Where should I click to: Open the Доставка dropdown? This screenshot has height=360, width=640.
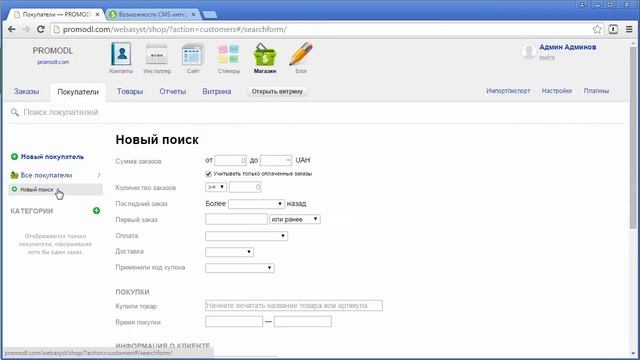(229, 252)
